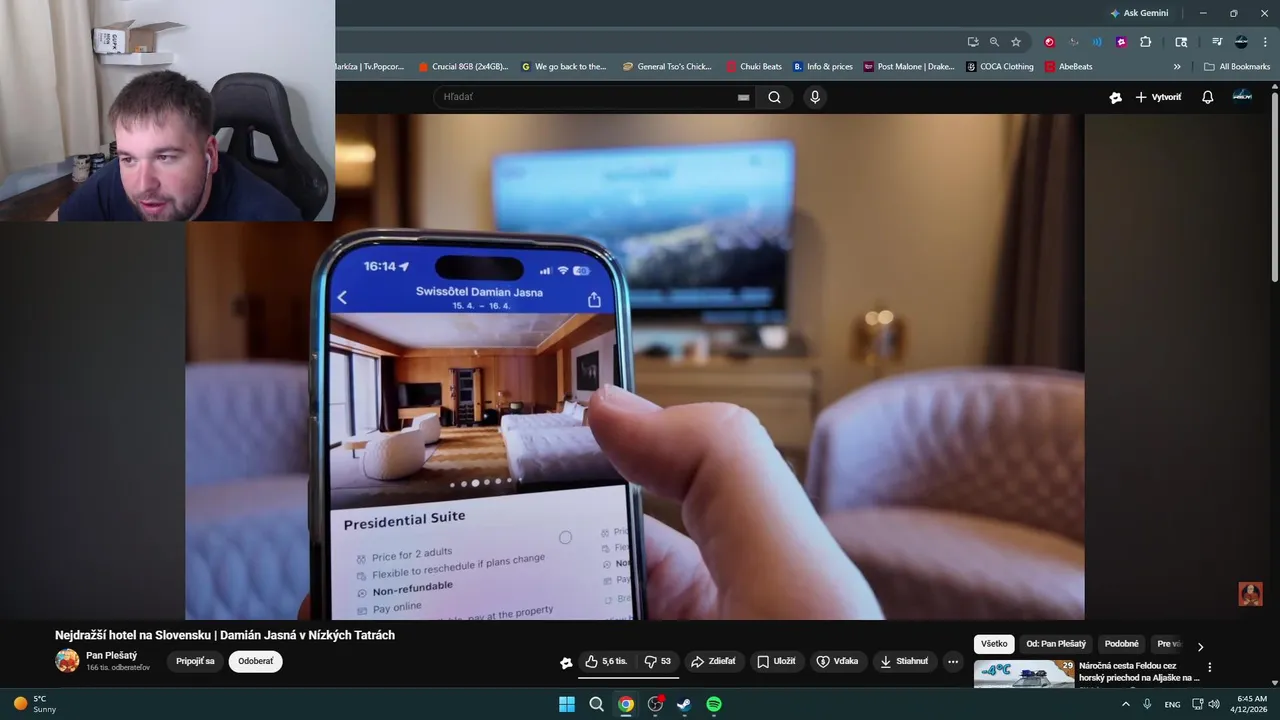Open Info & prices bookmark
This screenshot has height=720, width=1280.
(823, 67)
